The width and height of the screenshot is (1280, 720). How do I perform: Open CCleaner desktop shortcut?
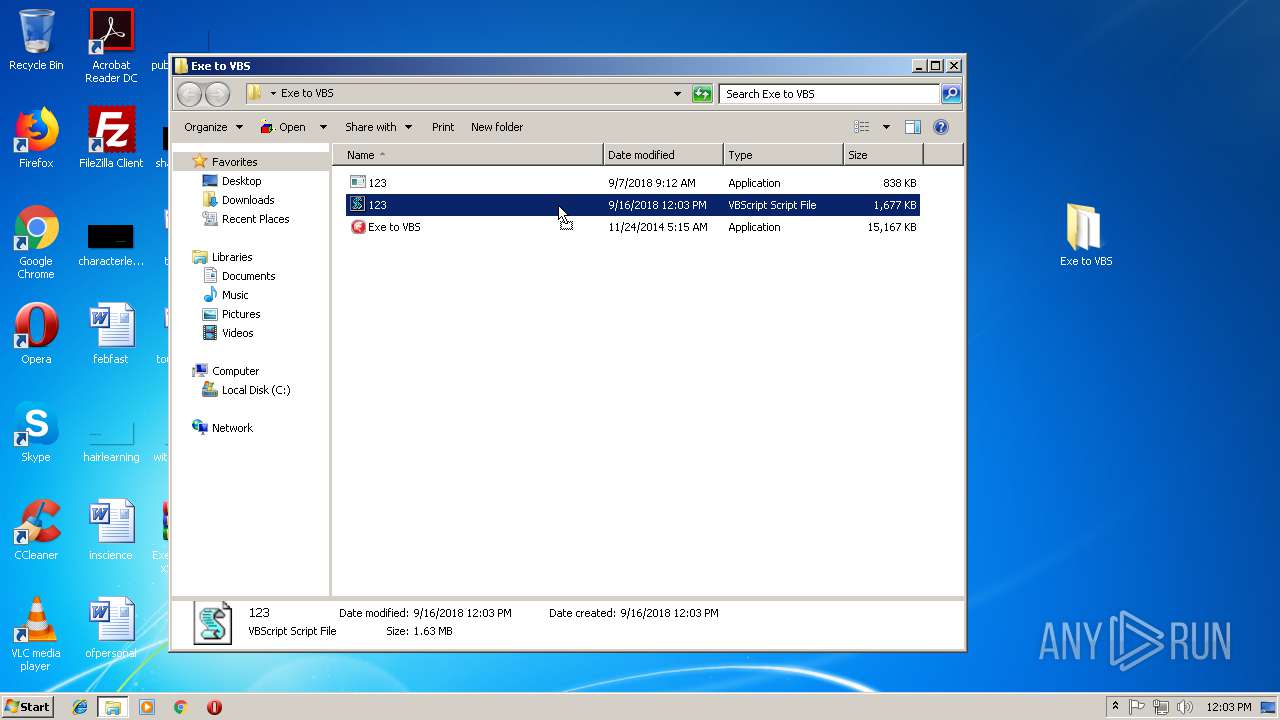point(36,529)
